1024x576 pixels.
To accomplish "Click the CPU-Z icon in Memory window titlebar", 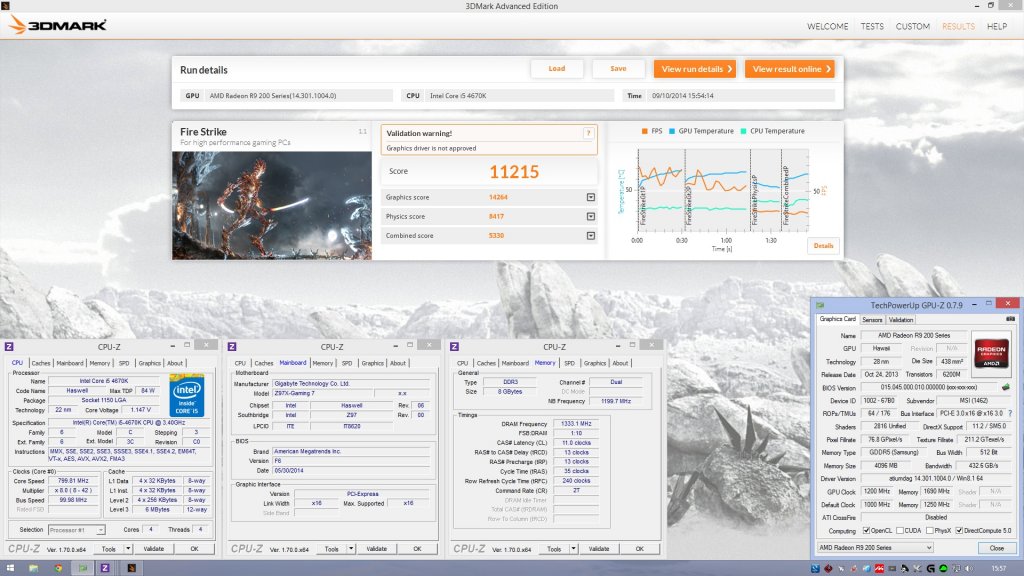I will click(x=455, y=347).
